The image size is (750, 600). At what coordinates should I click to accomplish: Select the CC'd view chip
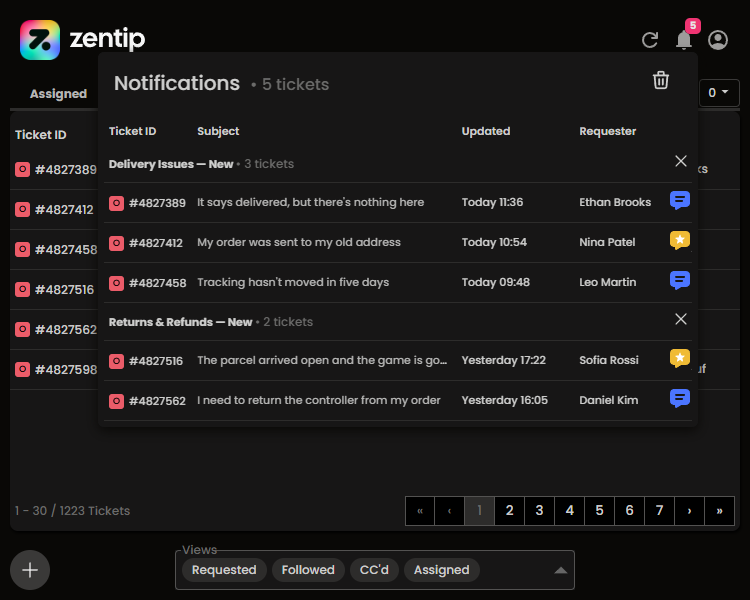coord(374,570)
